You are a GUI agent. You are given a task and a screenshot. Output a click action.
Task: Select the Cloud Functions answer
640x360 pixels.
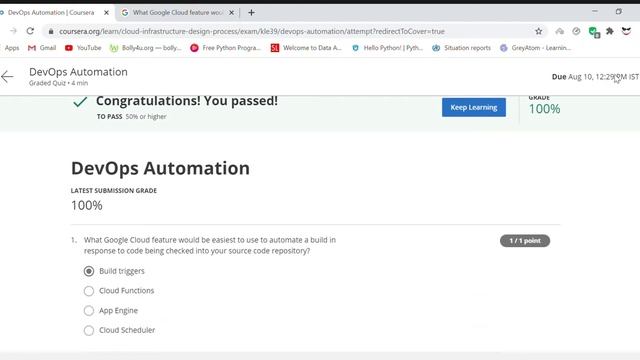point(89,291)
